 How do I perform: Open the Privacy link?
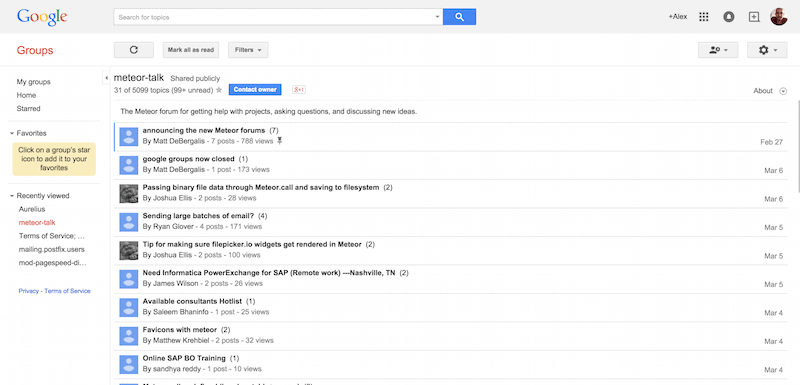pos(29,291)
